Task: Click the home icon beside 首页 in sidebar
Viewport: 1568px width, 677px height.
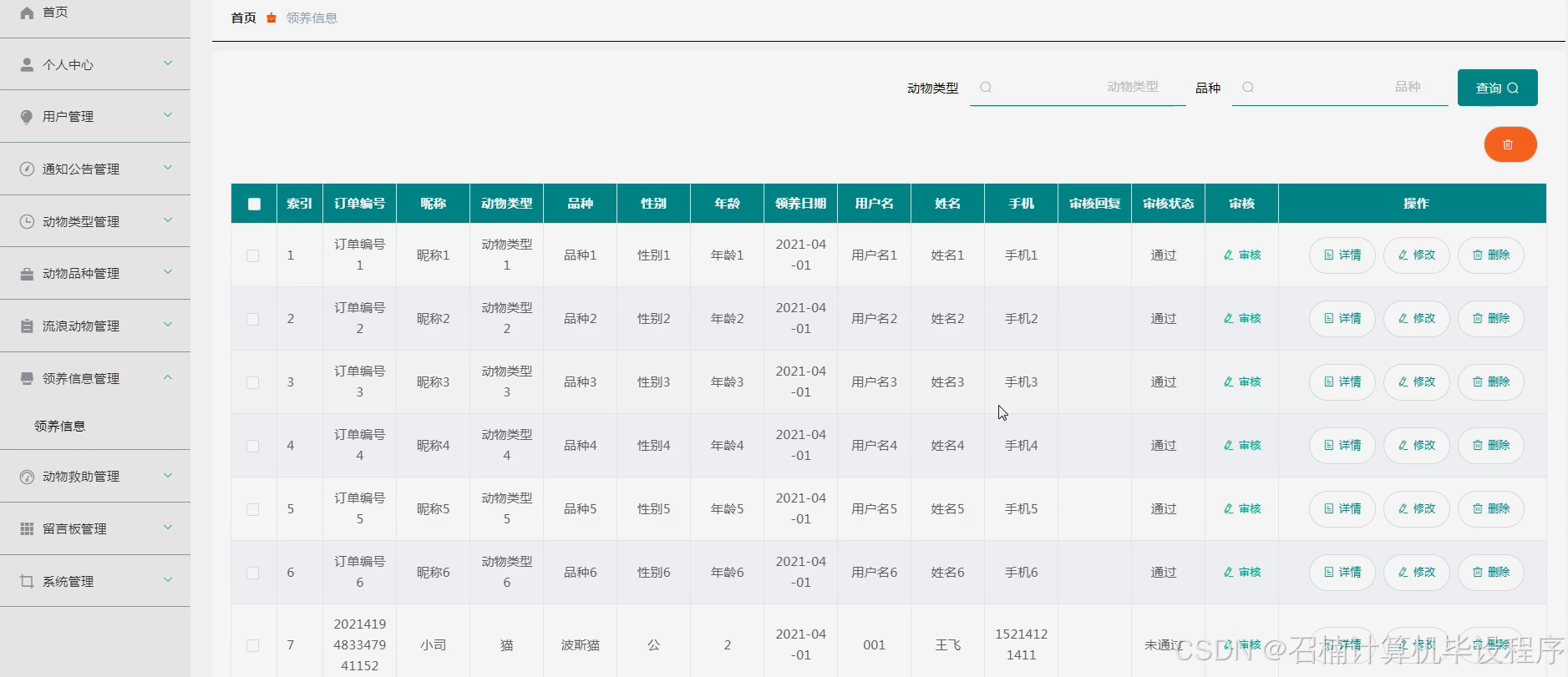Action: [27, 13]
